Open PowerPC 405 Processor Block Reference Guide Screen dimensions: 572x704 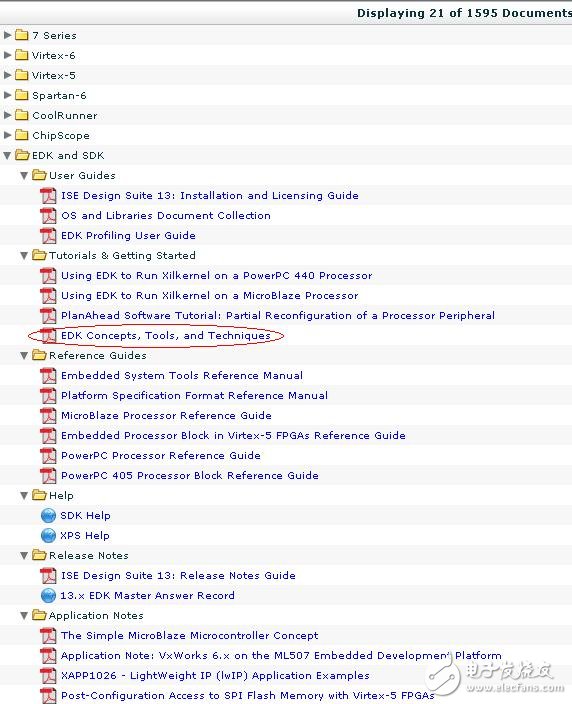(190, 476)
